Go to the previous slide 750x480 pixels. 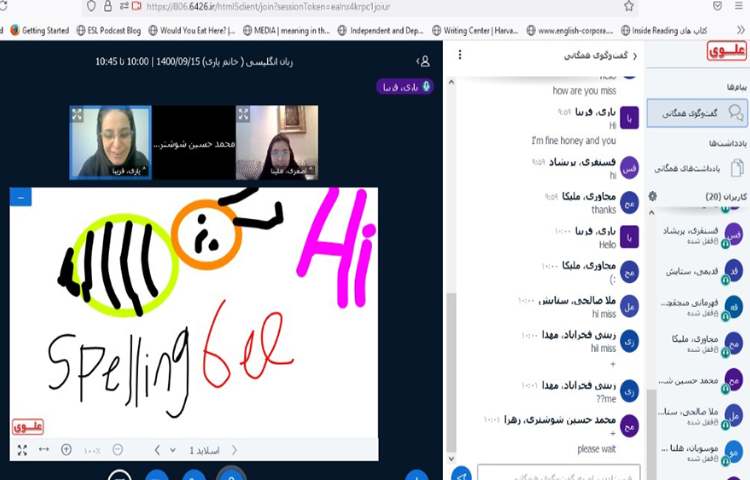coord(157,450)
